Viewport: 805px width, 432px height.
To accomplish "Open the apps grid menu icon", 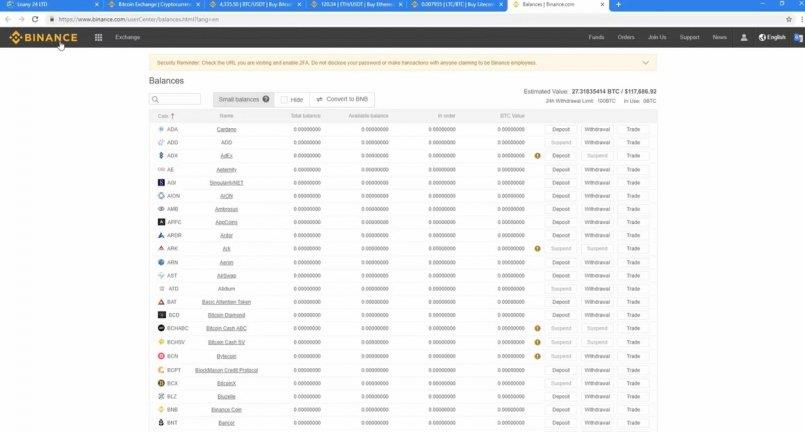I will point(98,37).
